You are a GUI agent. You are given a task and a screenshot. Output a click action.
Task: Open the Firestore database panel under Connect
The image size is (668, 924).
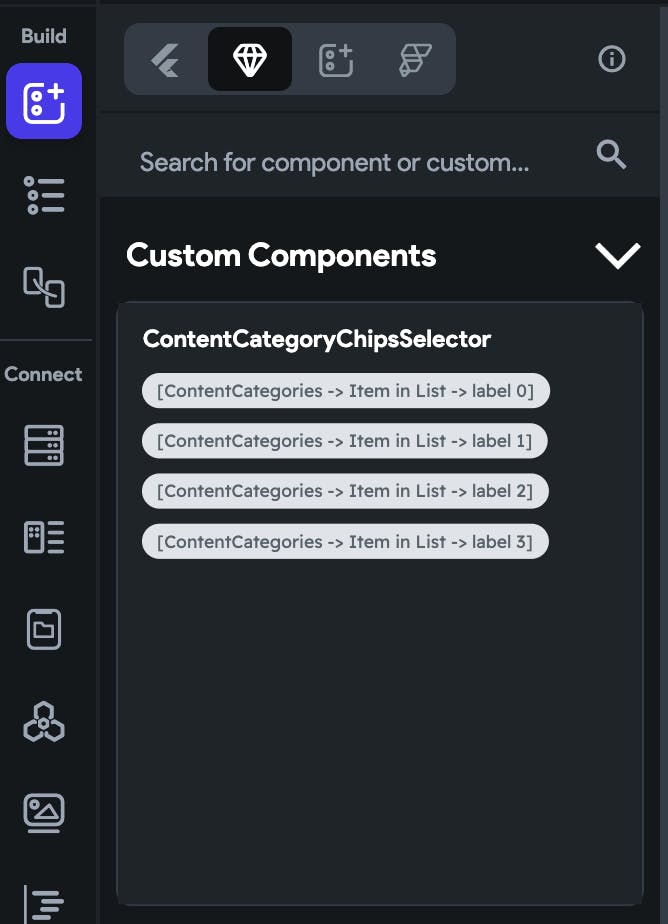44,445
